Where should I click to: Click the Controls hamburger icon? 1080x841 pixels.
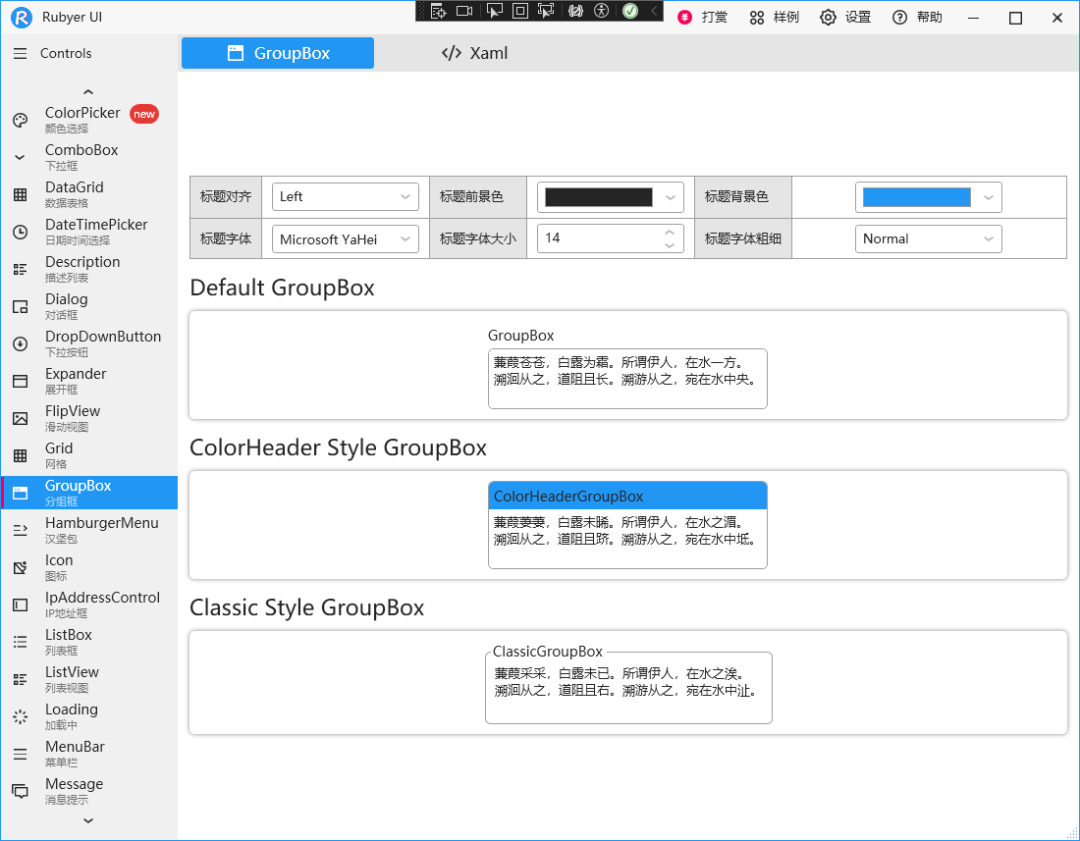pos(22,53)
